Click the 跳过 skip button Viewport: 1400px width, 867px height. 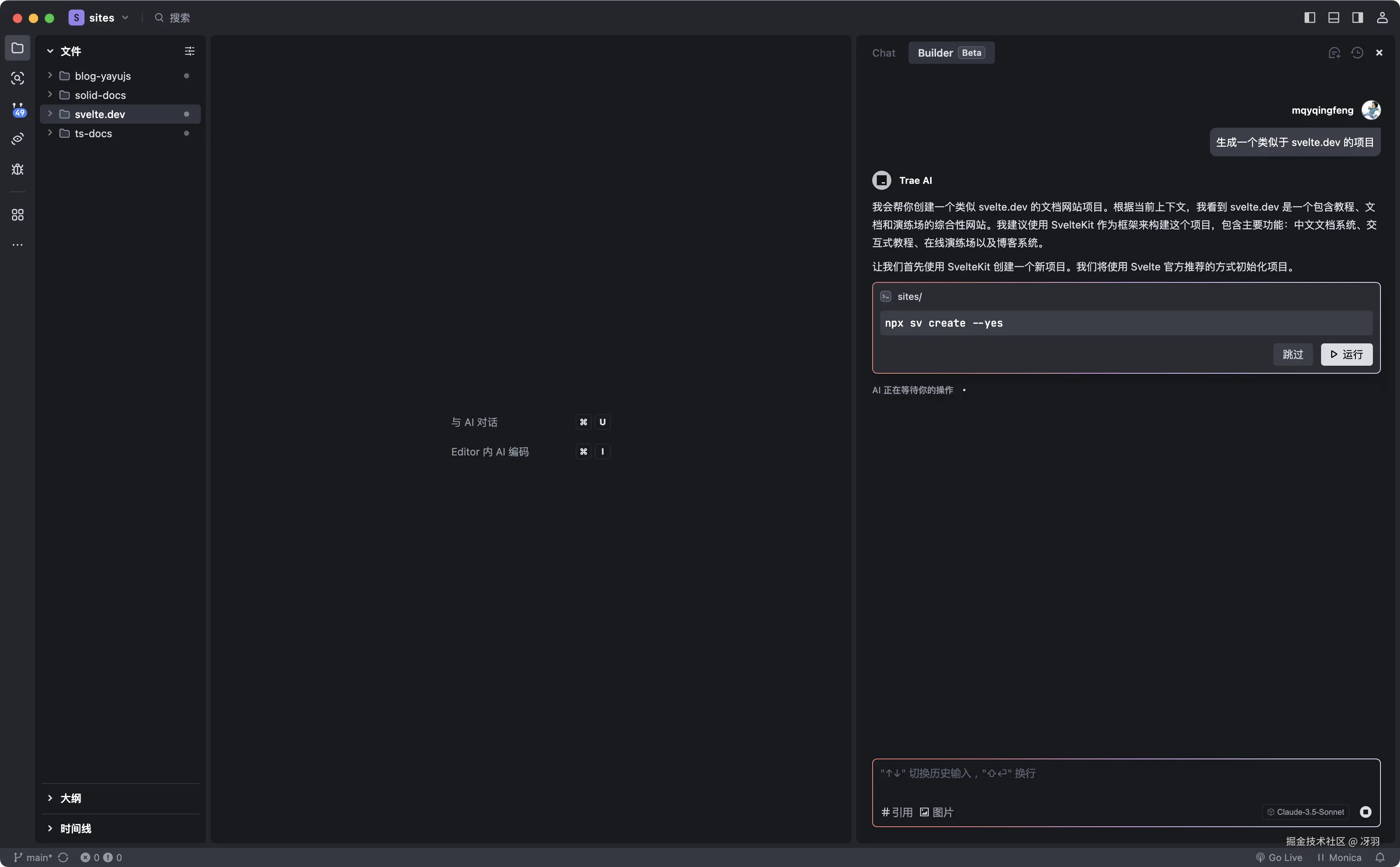pos(1292,355)
